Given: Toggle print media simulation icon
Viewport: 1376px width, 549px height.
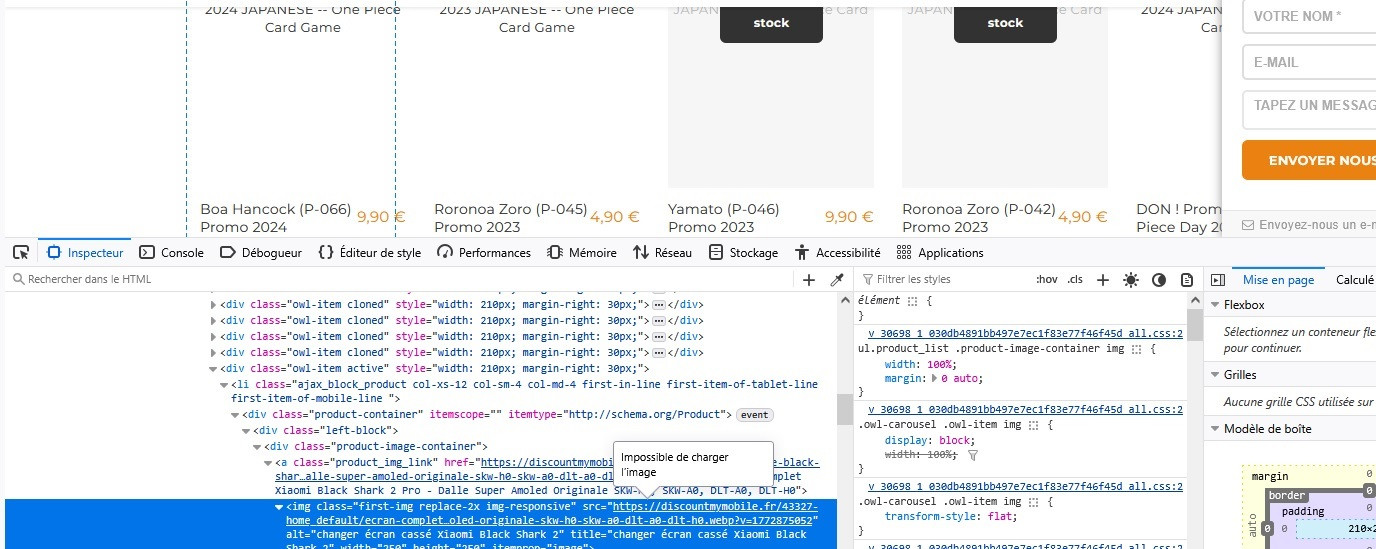Looking at the screenshot, I should point(1187,280).
